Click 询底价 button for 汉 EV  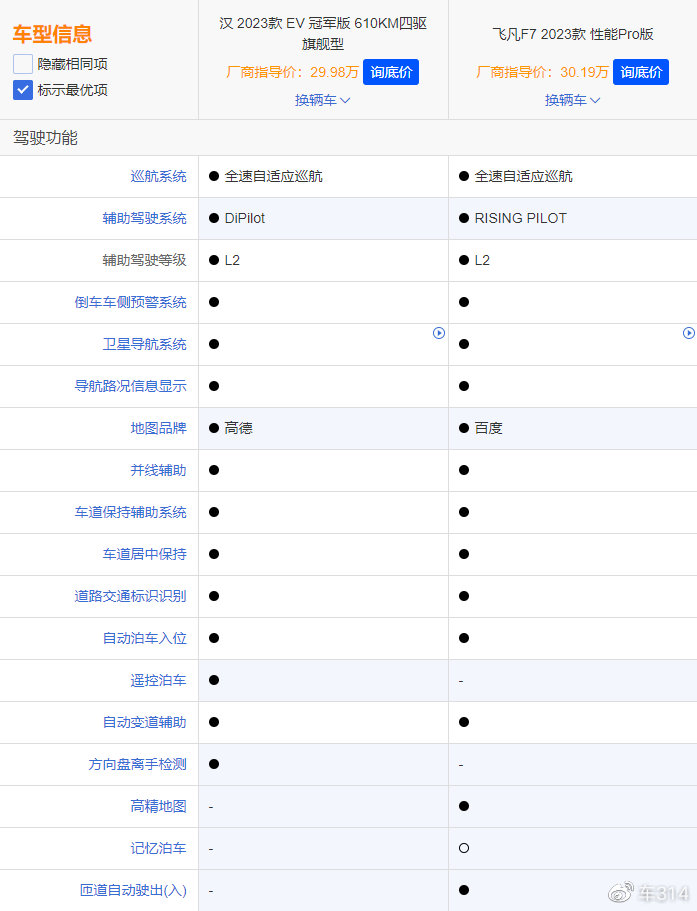391,72
